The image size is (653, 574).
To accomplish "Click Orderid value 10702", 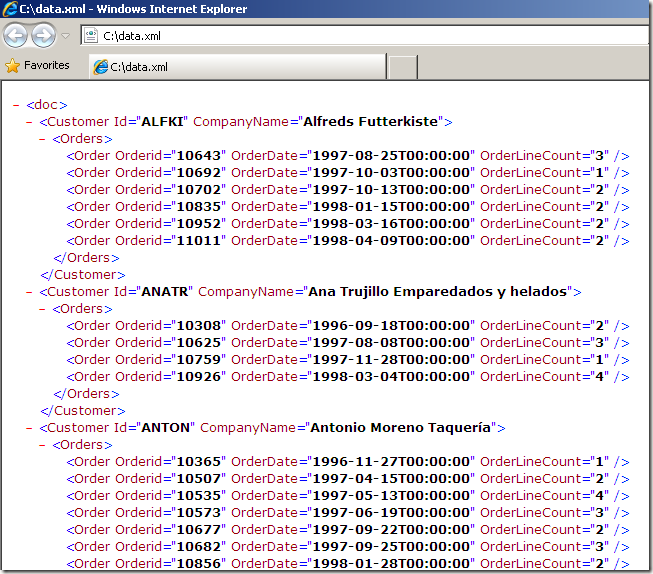I will tap(199, 190).
